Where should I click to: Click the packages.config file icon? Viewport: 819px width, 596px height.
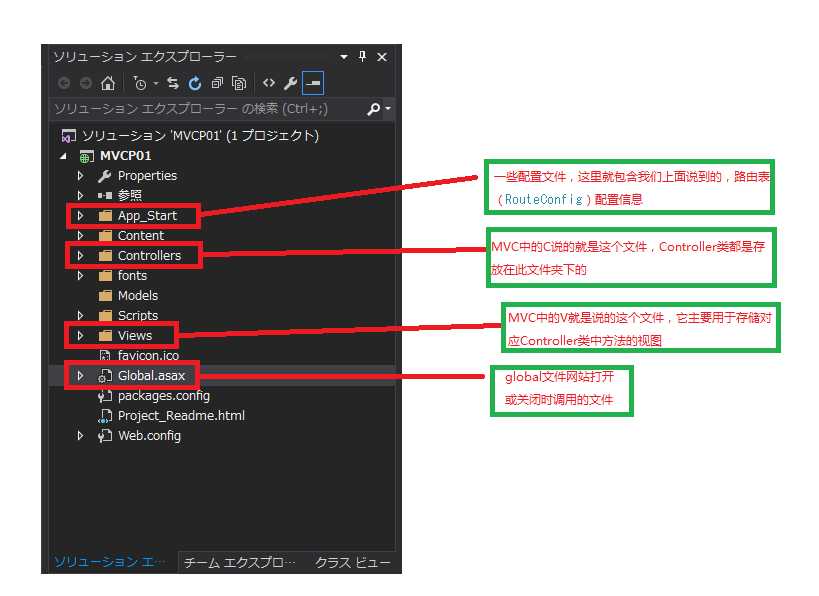105,396
